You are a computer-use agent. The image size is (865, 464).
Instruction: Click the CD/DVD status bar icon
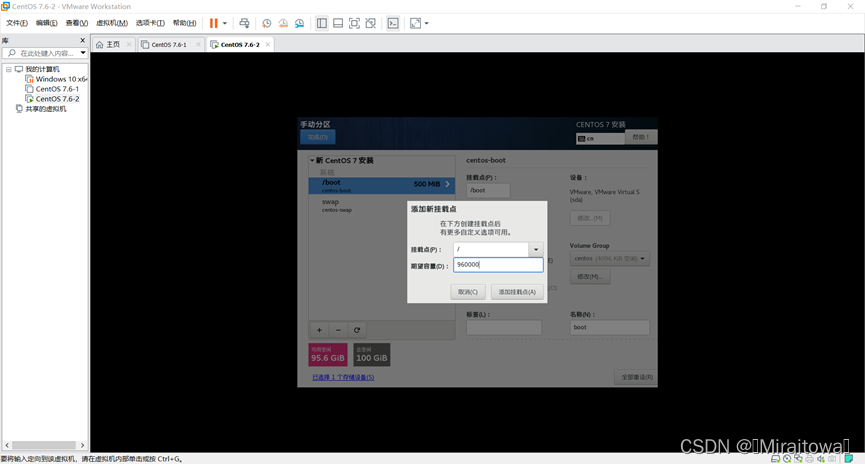click(x=787, y=458)
